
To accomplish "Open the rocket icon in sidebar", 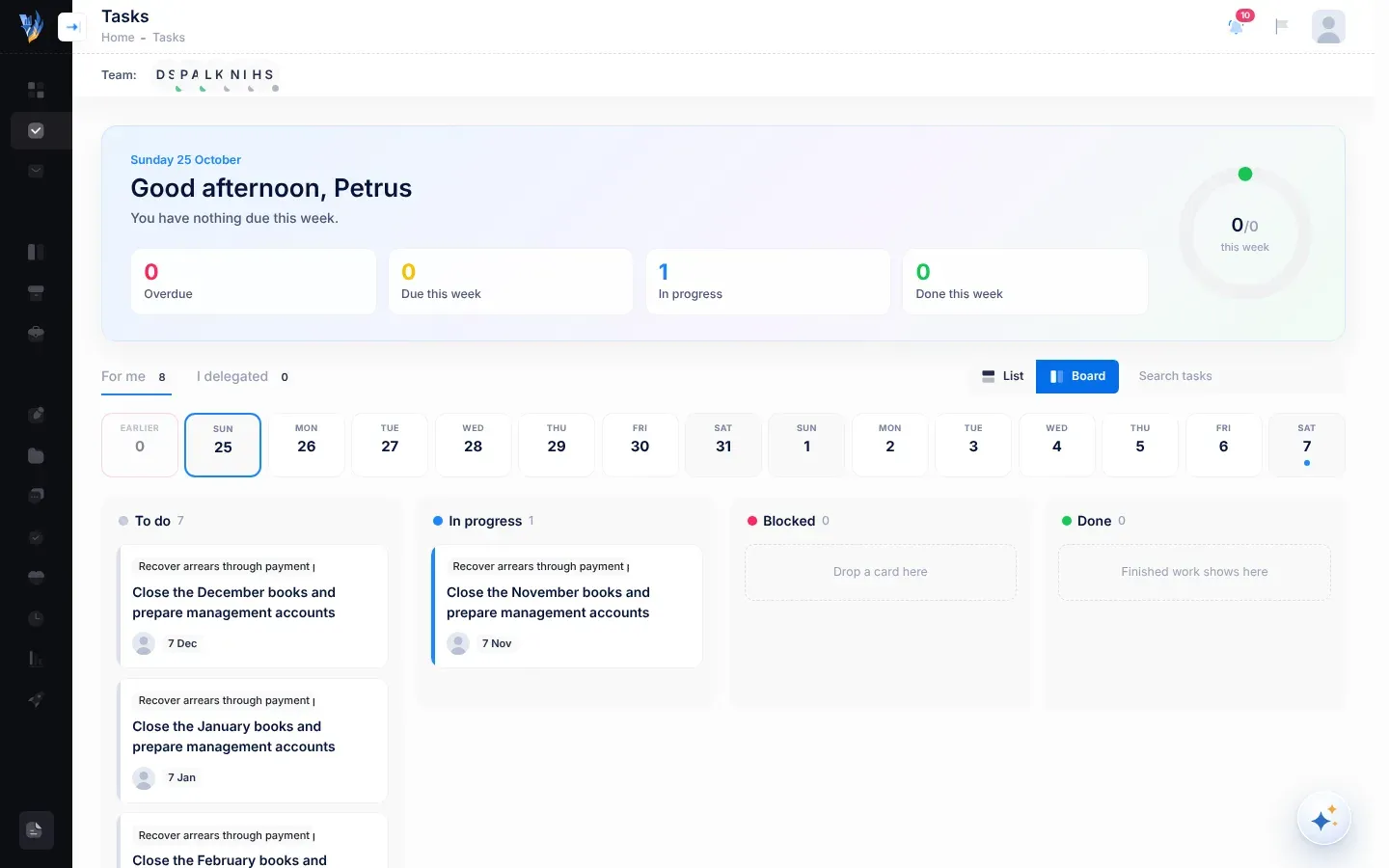I will pos(36,700).
